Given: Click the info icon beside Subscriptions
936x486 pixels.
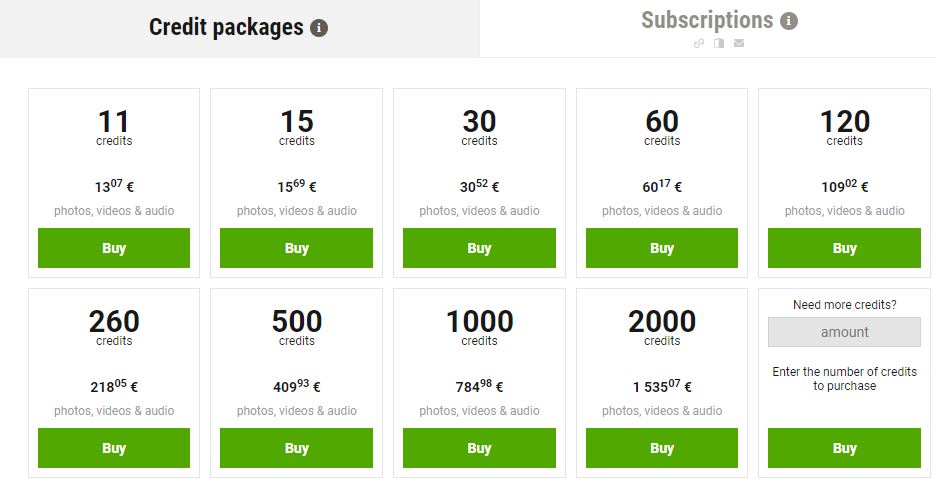Looking at the screenshot, I should pyautogui.click(x=789, y=21).
